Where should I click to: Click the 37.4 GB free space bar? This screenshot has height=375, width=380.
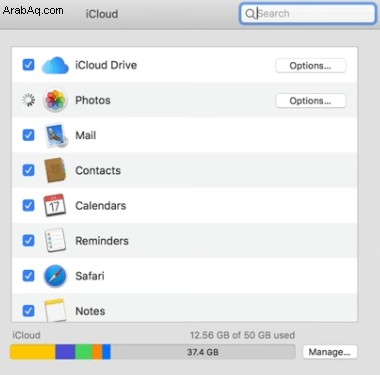pos(203,352)
